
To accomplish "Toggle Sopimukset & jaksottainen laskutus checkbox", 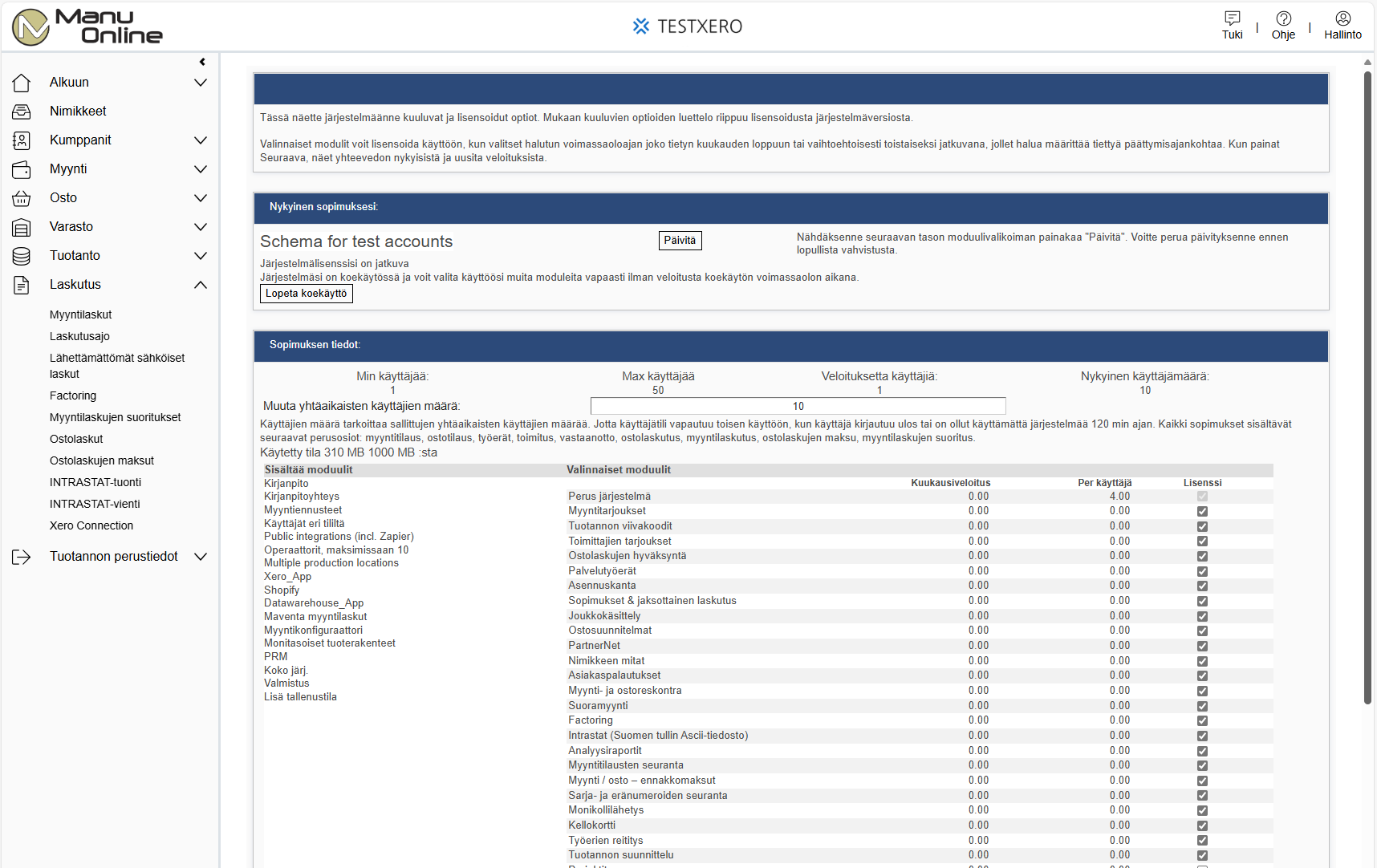I will click(x=1202, y=601).
